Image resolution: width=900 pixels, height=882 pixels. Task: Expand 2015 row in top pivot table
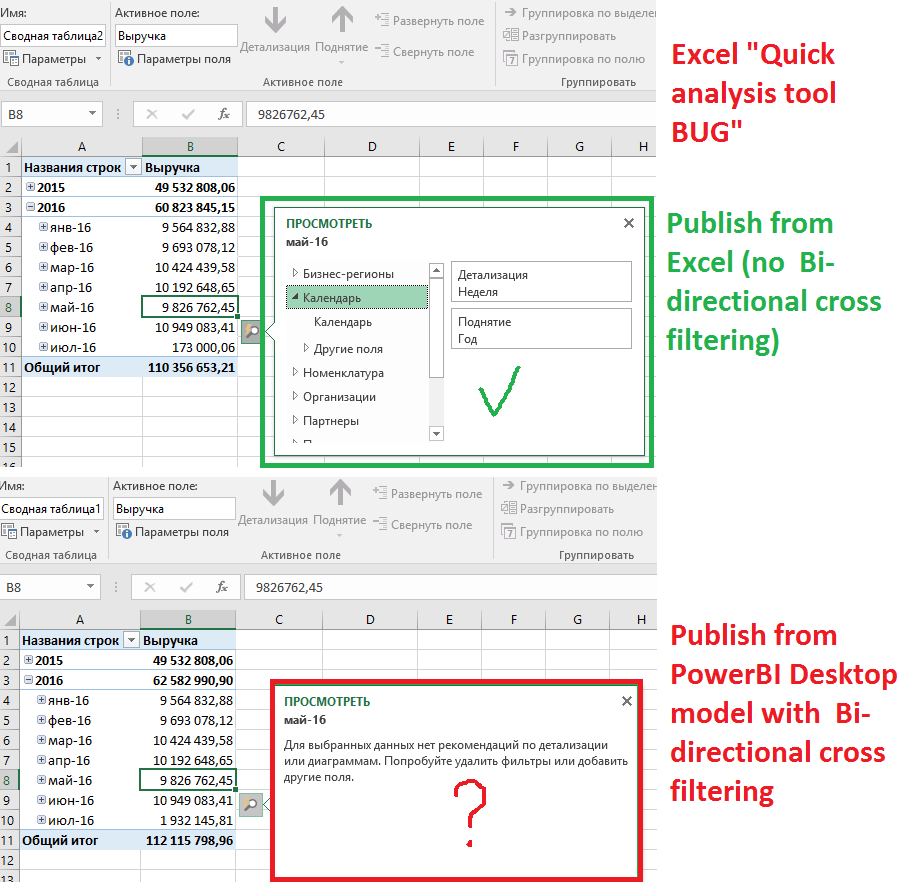click(30, 187)
